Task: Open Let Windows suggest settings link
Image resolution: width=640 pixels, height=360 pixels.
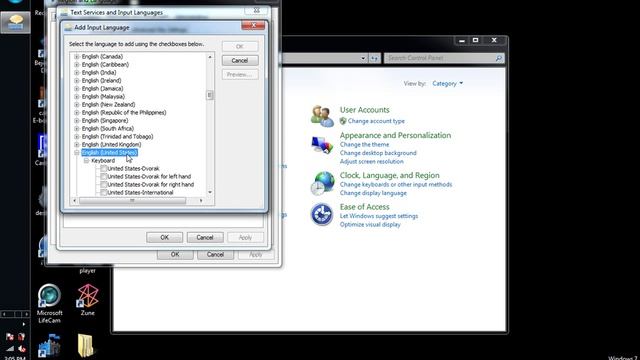Action: click(379, 216)
